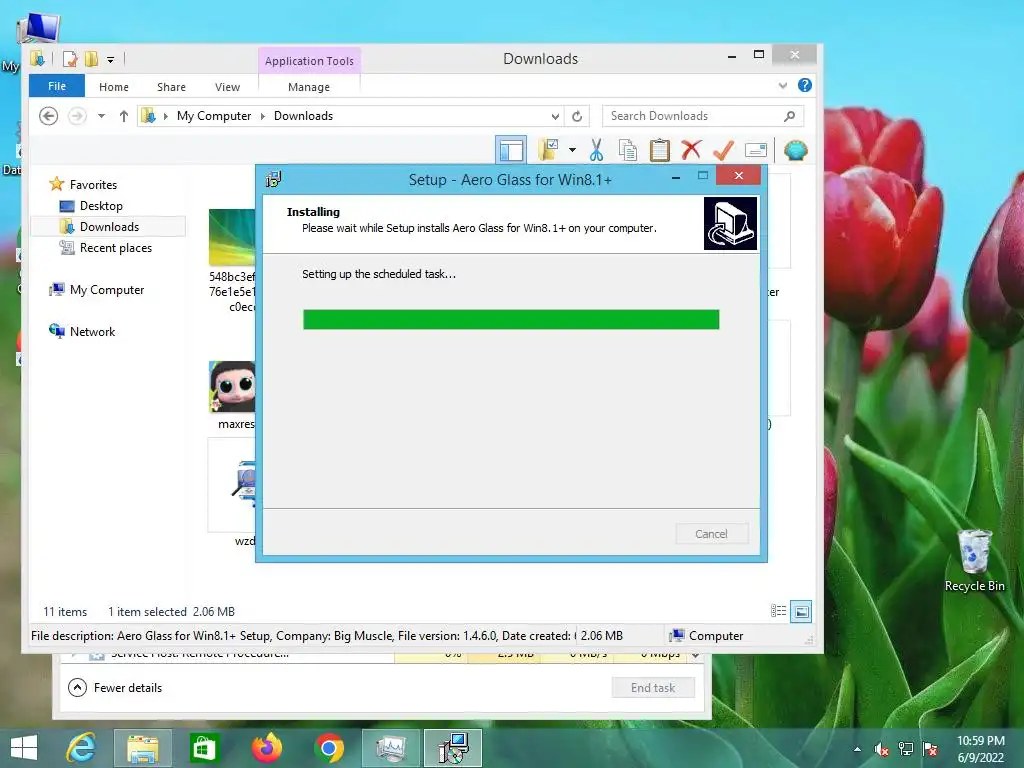Click the Application Tools contextual tab
The height and width of the screenshot is (768, 1024).
[x=309, y=61]
